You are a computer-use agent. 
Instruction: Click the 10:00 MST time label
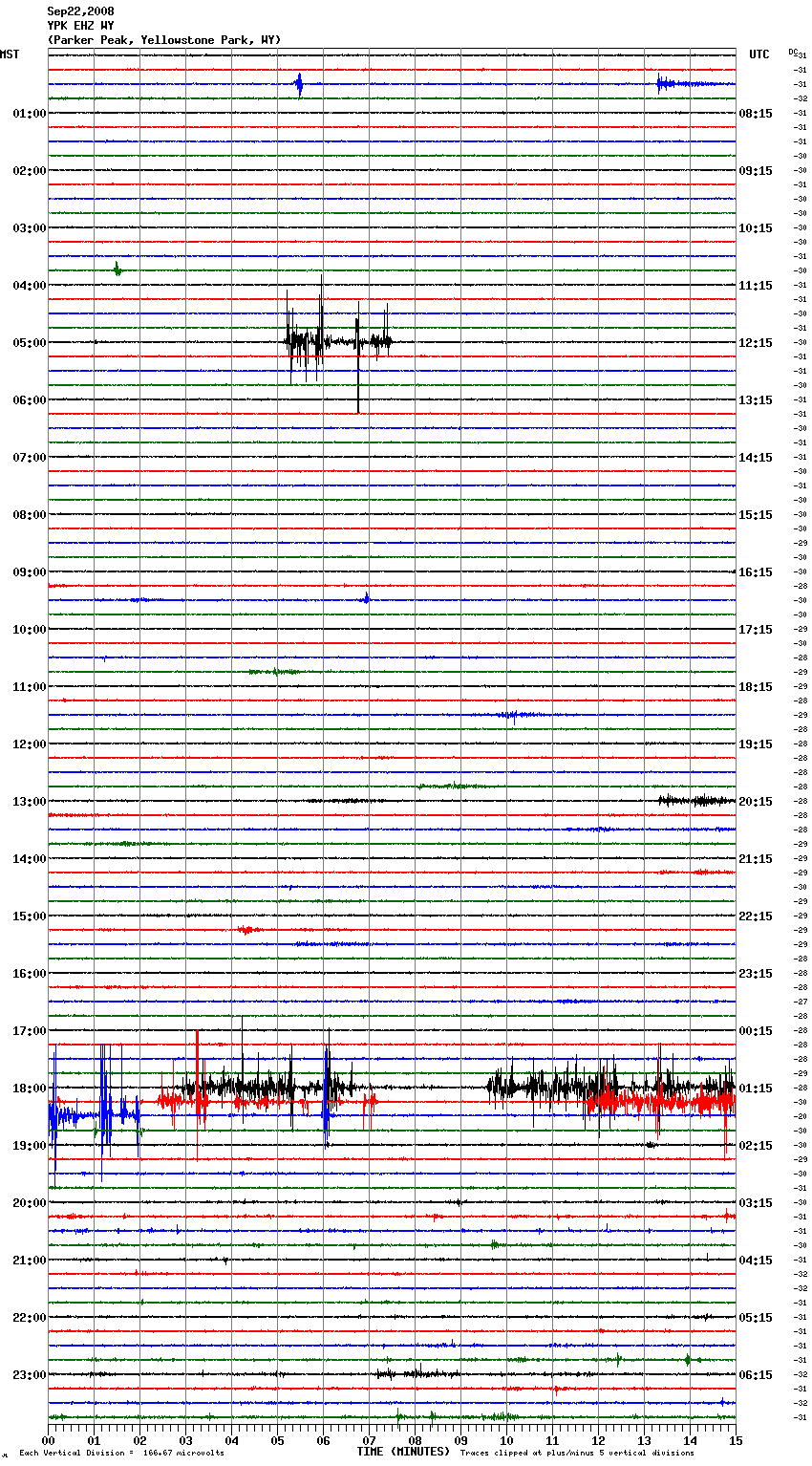30,630
